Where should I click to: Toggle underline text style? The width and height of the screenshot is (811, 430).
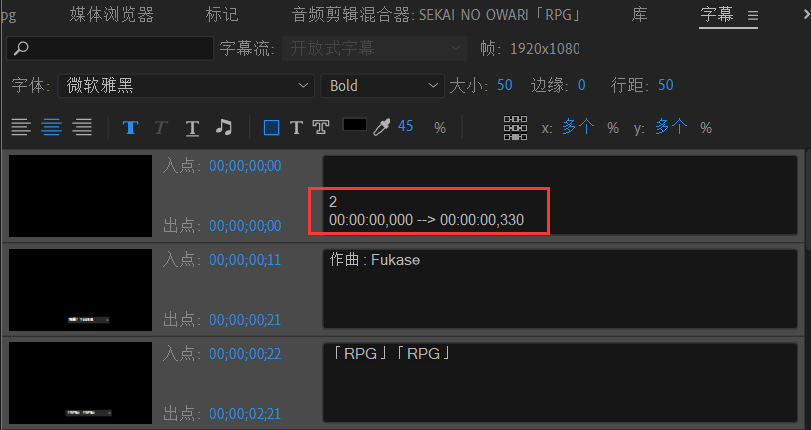192,127
